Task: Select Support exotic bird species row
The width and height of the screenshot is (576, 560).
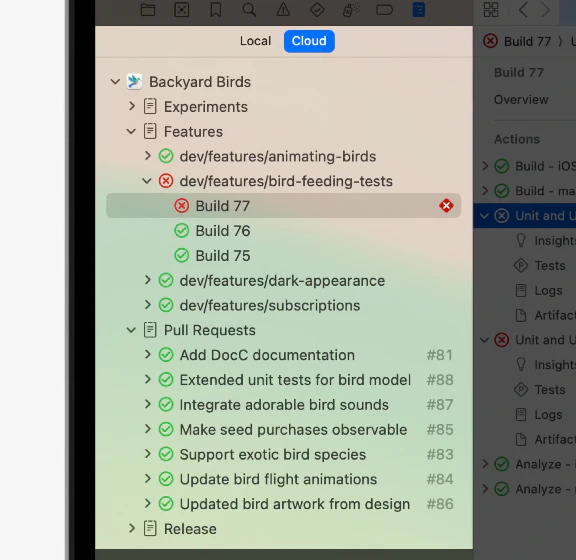Action: tap(283, 454)
